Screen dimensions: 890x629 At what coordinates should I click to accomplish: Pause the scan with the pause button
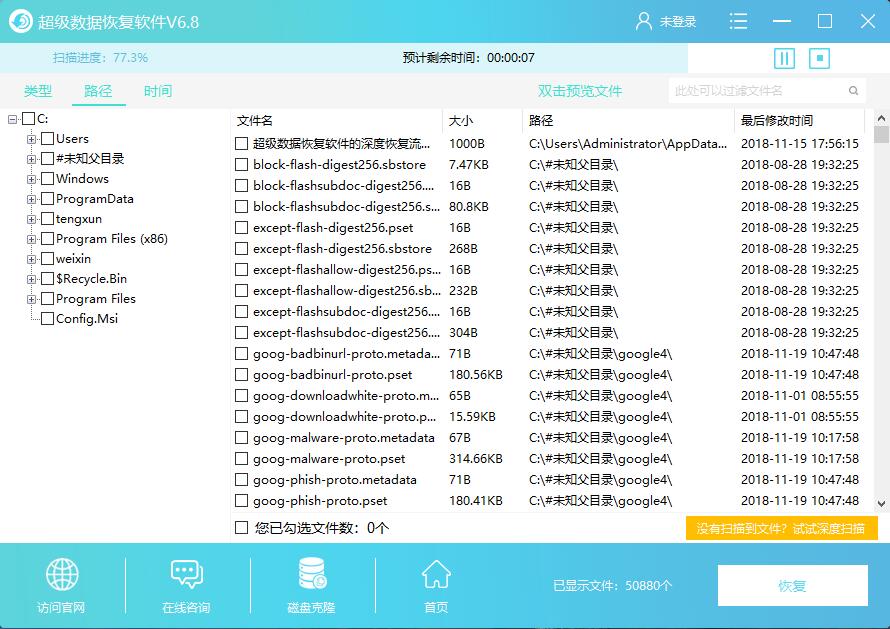pos(784,58)
